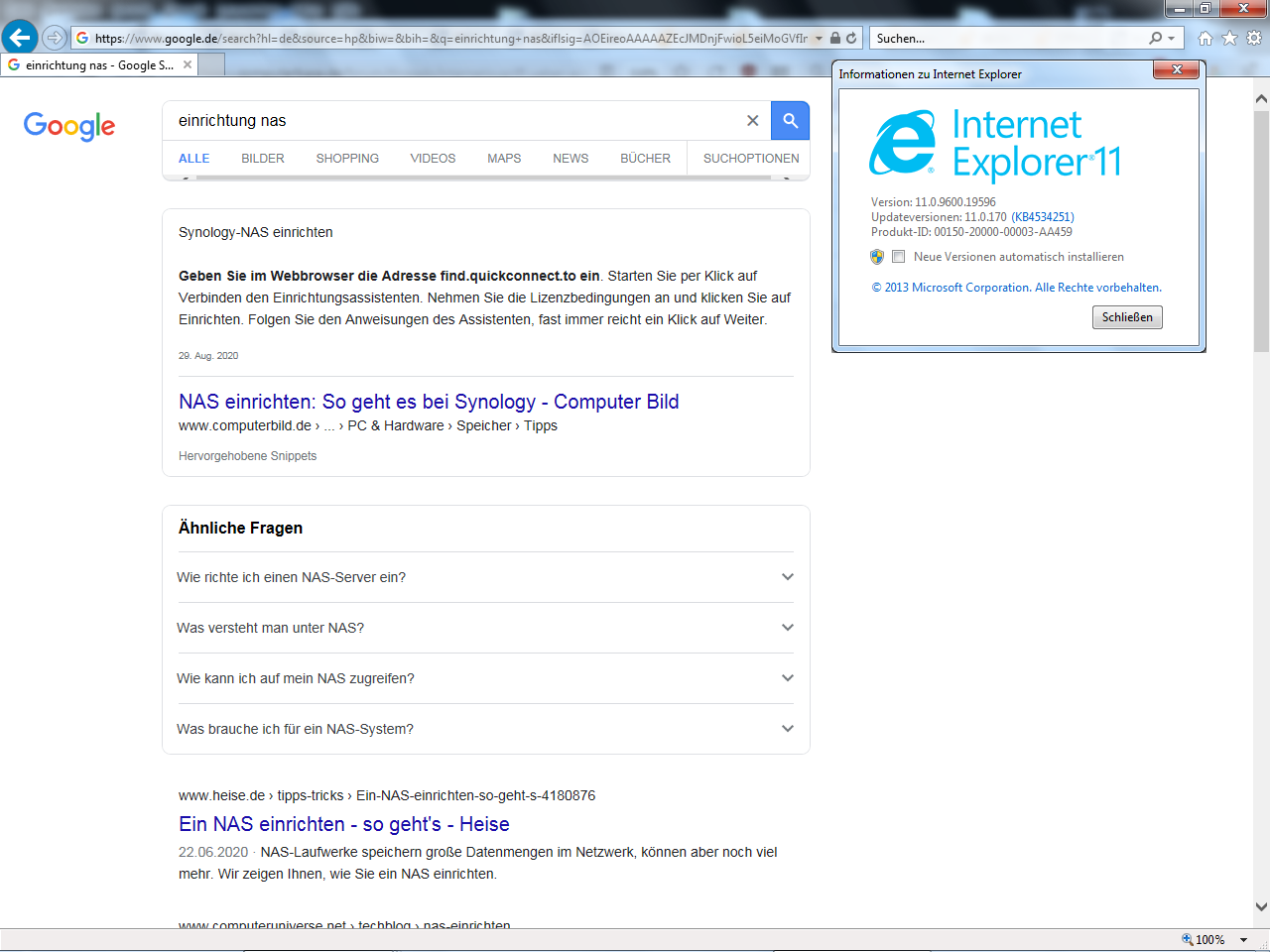Close the dialog with the Schließen button
Viewport: 1270px width, 952px height.
pyautogui.click(x=1127, y=316)
